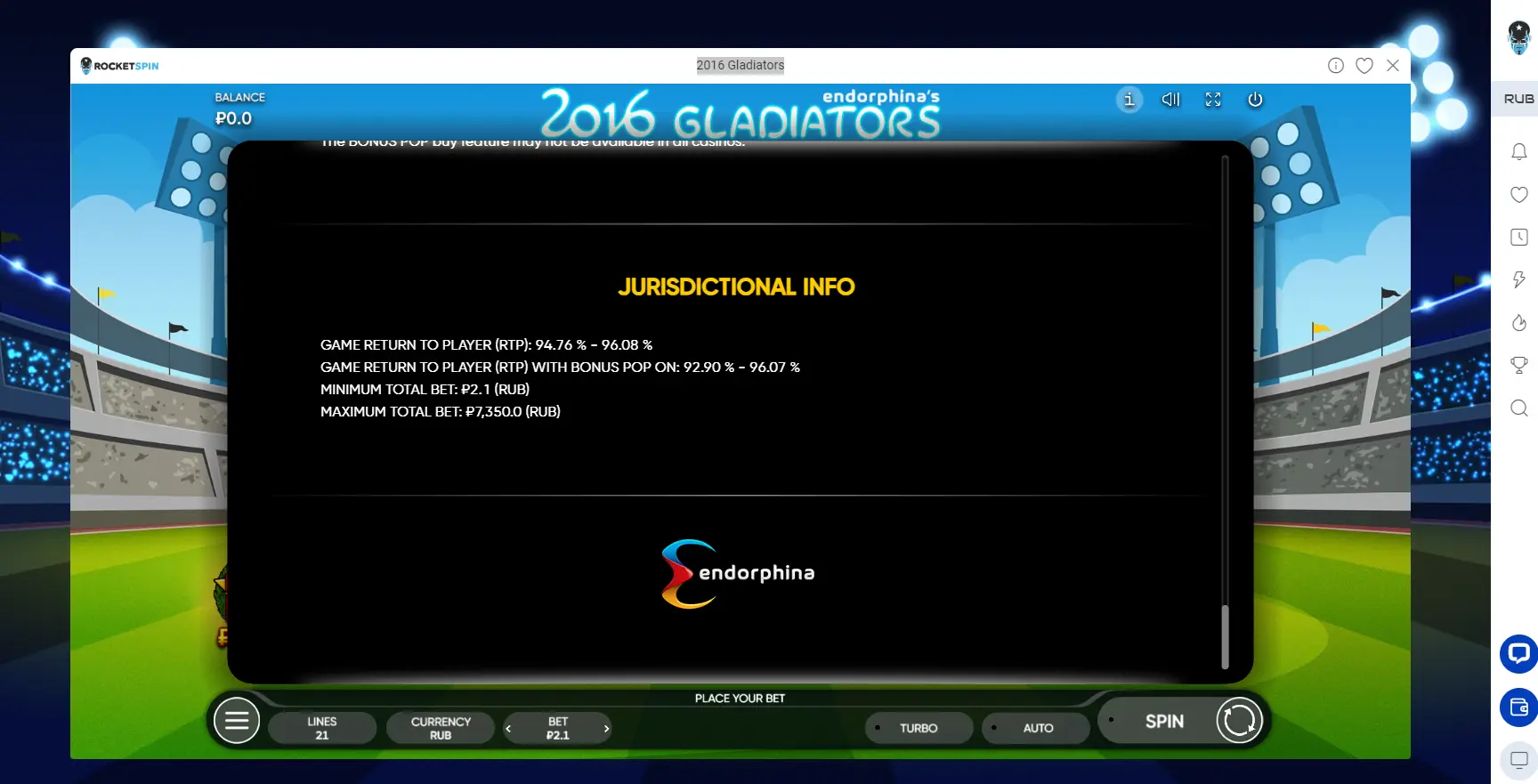Screen dimensions: 1538x784
Task: Open the RUB currency selector in sidebar
Action: (1518, 99)
